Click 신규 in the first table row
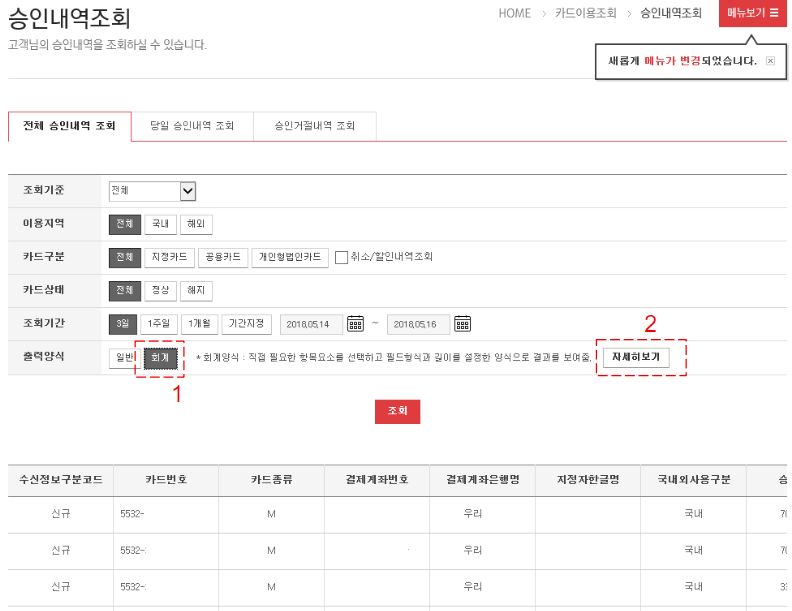 [x=61, y=514]
